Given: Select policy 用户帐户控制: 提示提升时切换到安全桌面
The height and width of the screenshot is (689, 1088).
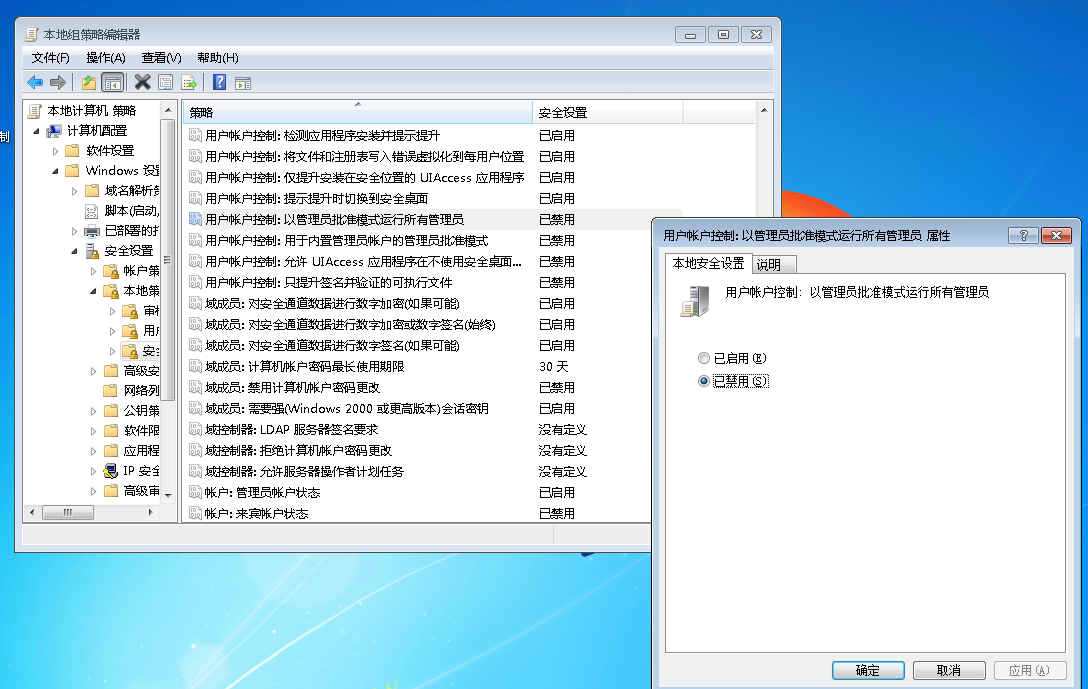Looking at the screenshot, I should point(316,198).
